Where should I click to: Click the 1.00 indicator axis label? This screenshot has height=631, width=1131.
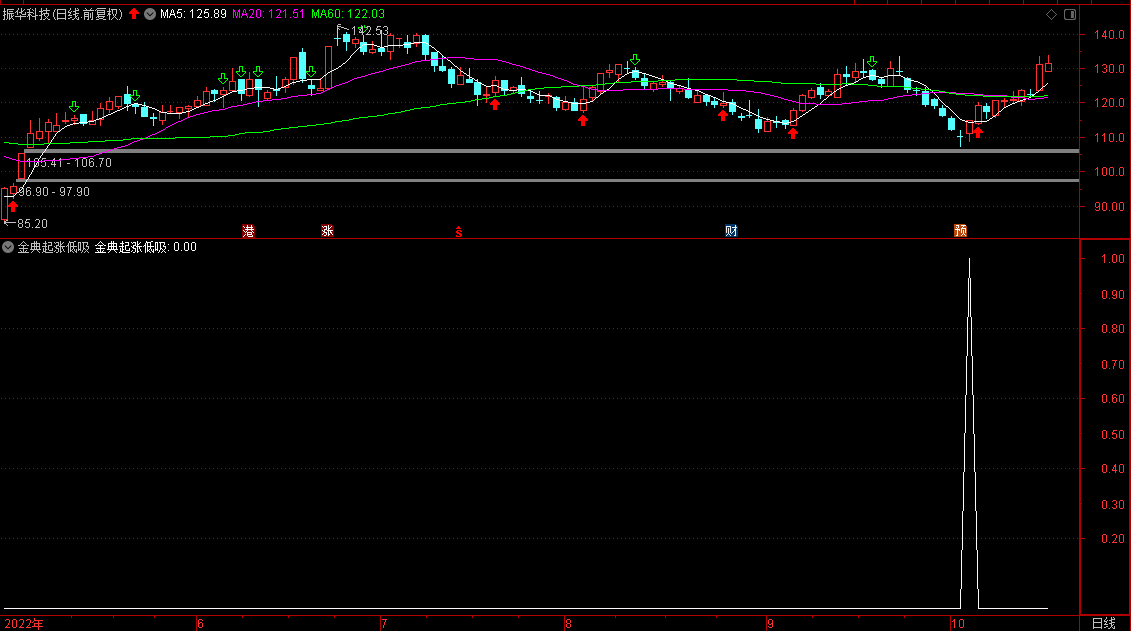1113,259
